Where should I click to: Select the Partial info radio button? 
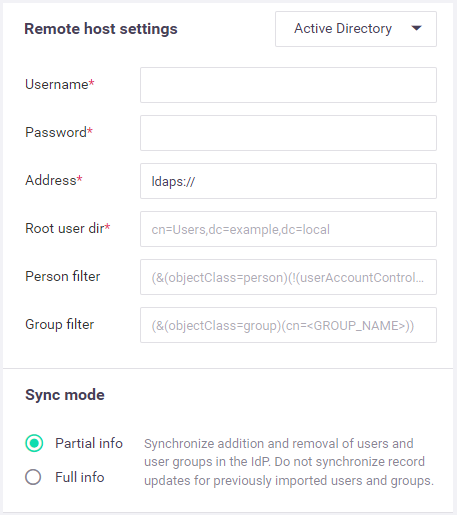click(x=34, y=443)
